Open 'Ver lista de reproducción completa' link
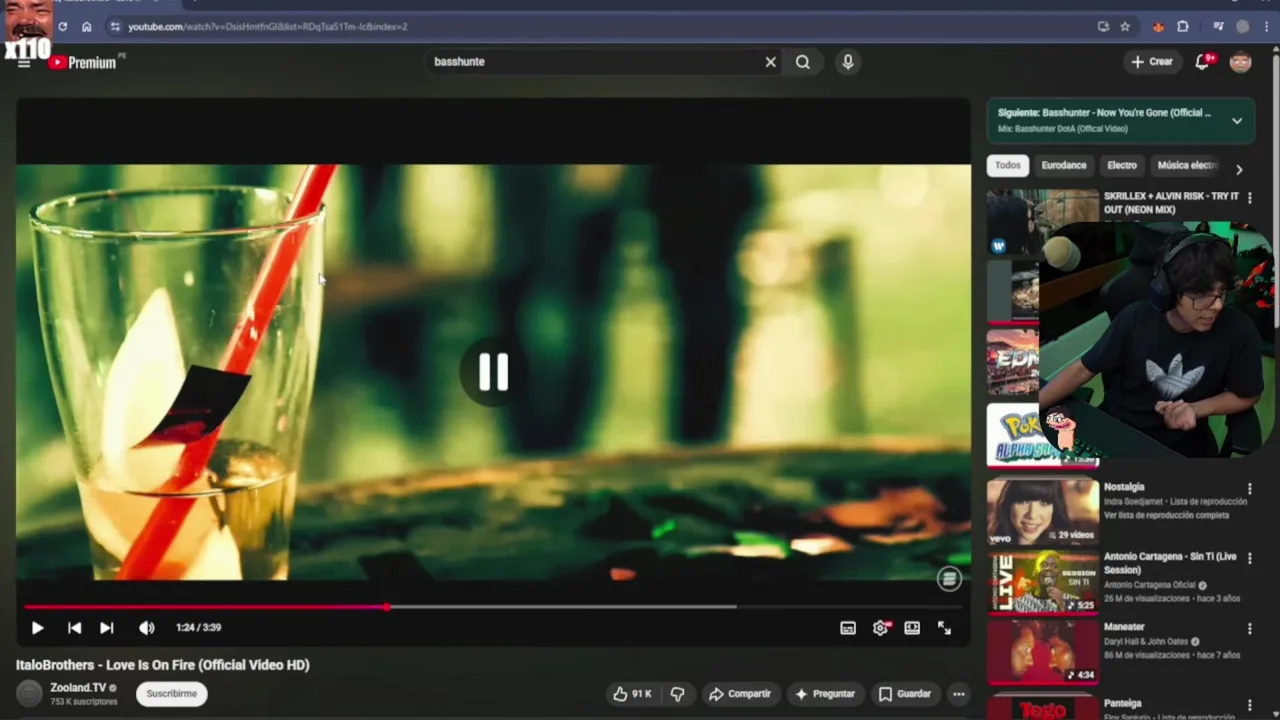The width and height of the screenshot is (1280, 720). (x=1166, y=515)
